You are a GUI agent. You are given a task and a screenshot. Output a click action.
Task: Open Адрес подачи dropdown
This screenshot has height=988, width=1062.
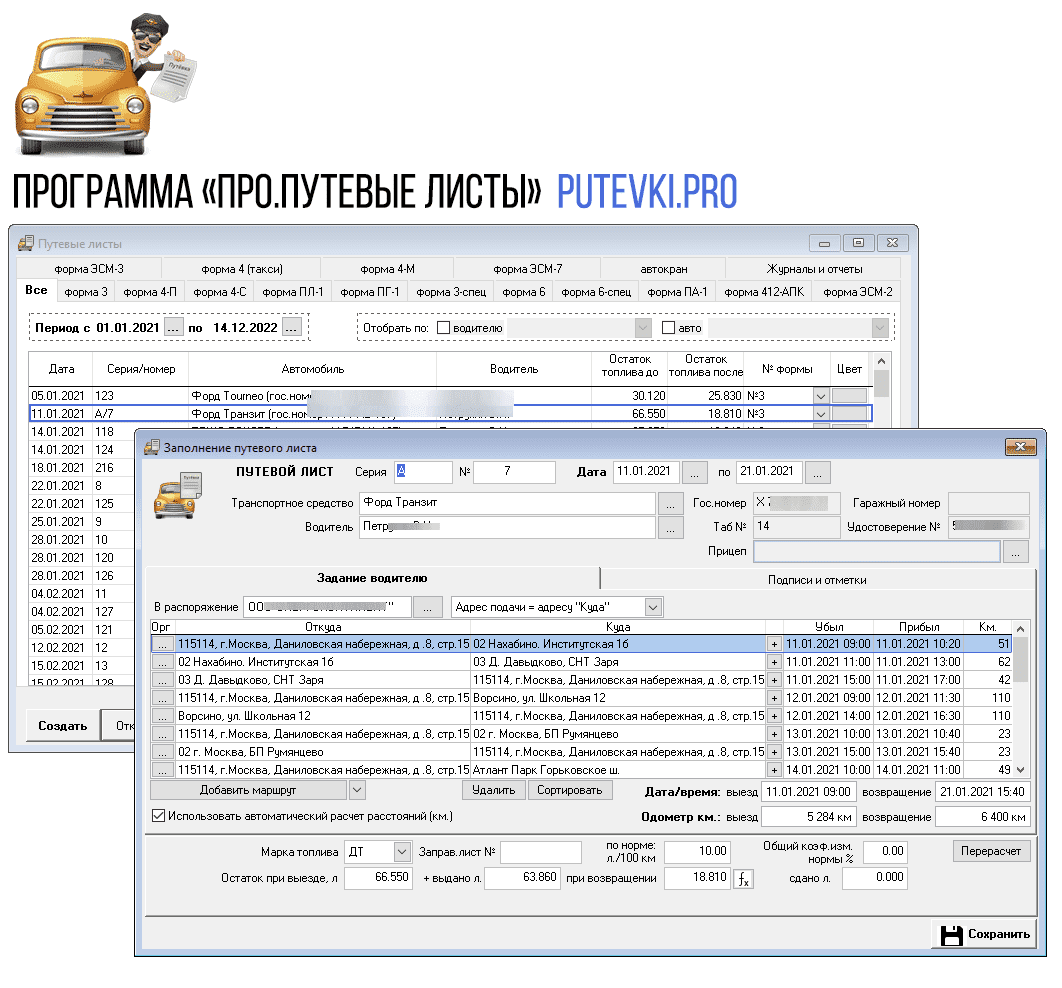click(653, 607)
